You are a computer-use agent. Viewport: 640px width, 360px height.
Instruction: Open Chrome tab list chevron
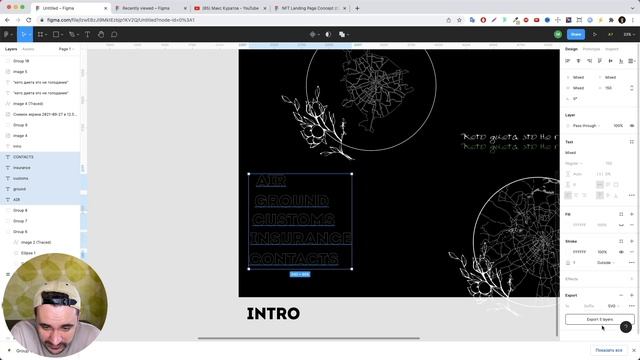coord(633,8)
